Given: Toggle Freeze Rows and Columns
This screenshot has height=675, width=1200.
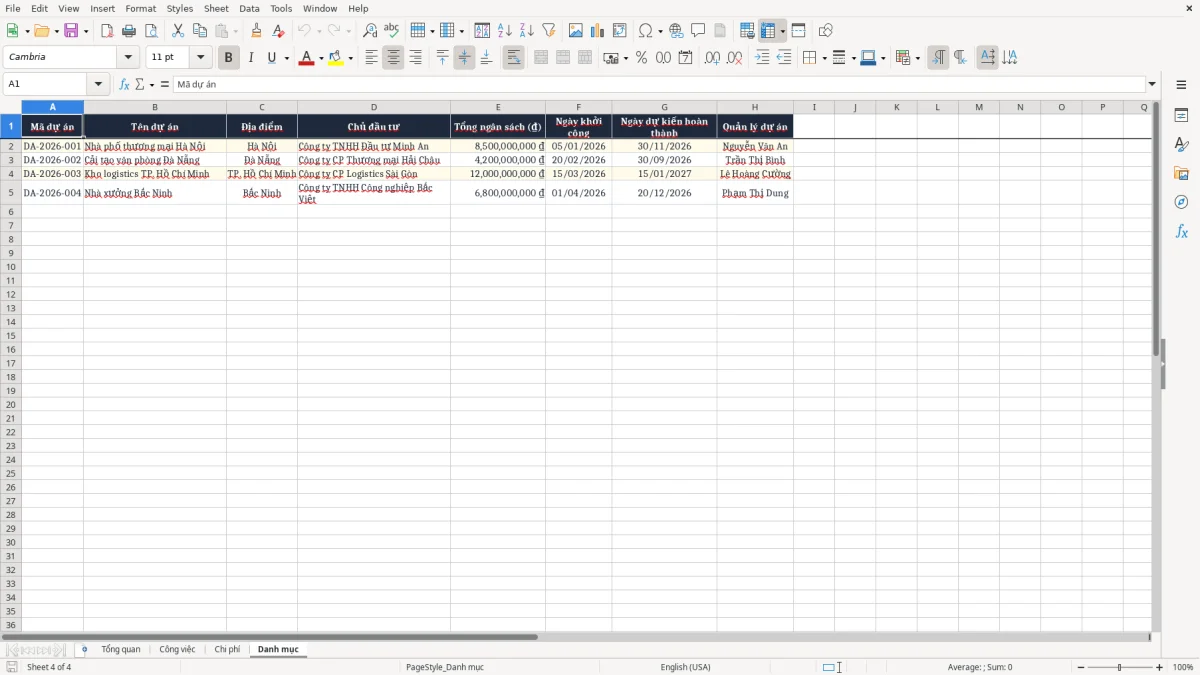Looking at the screenshot, I should [x=768, y=31].
